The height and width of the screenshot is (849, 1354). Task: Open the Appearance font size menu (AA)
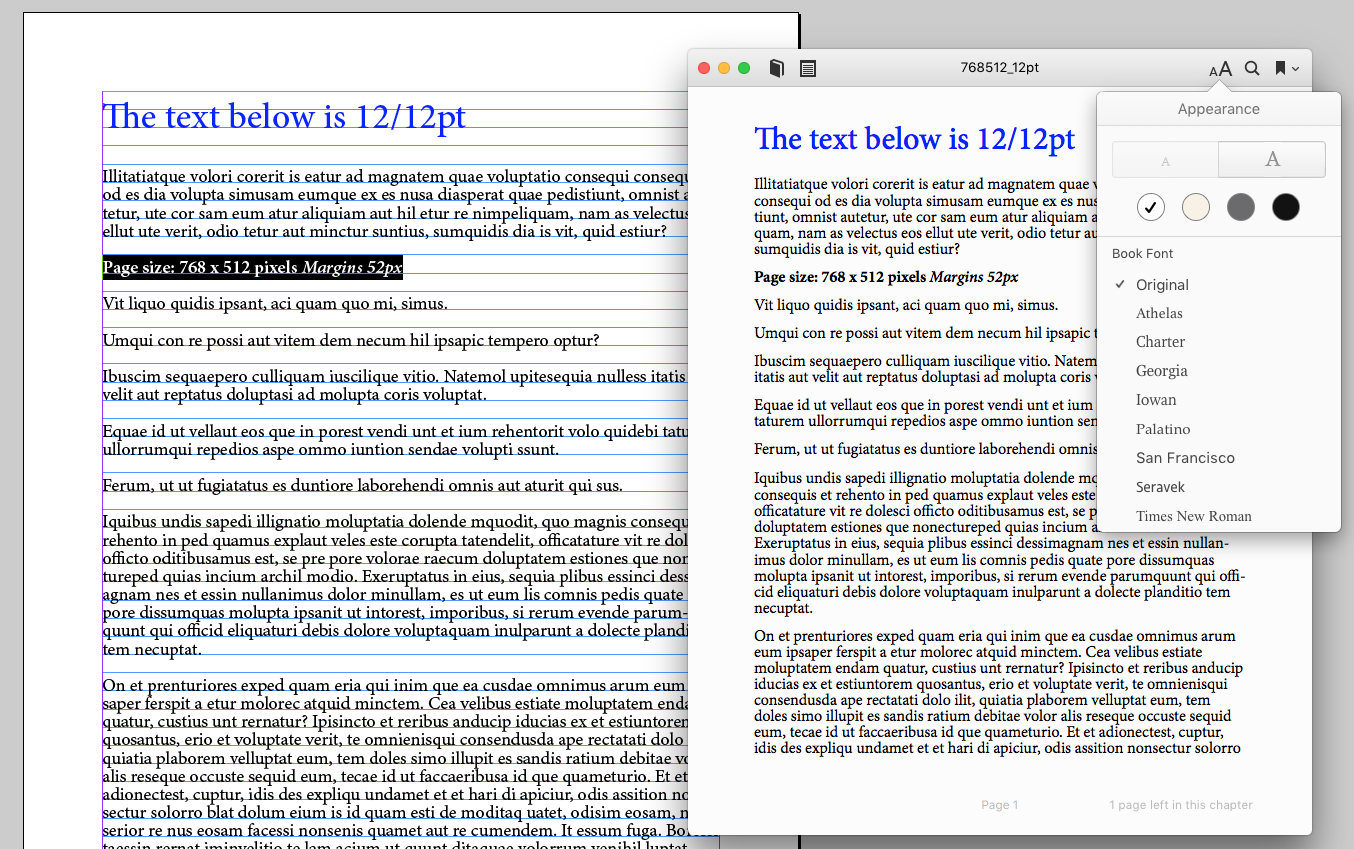[1220, 68]
